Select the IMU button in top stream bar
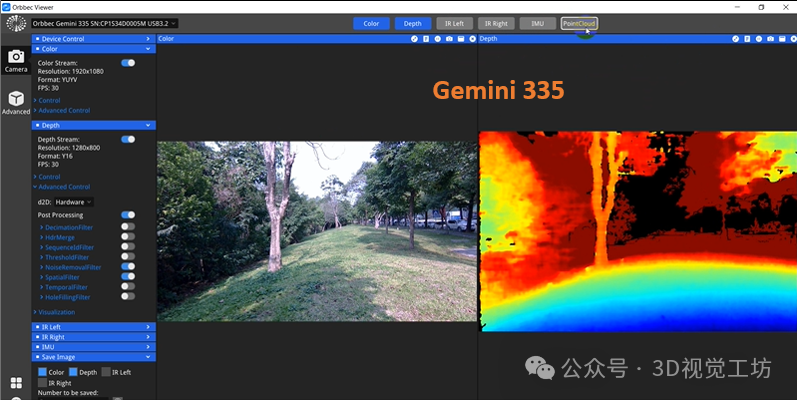Image resolution: width=797 pixels, height=400 pixels. tap(538, 23)
